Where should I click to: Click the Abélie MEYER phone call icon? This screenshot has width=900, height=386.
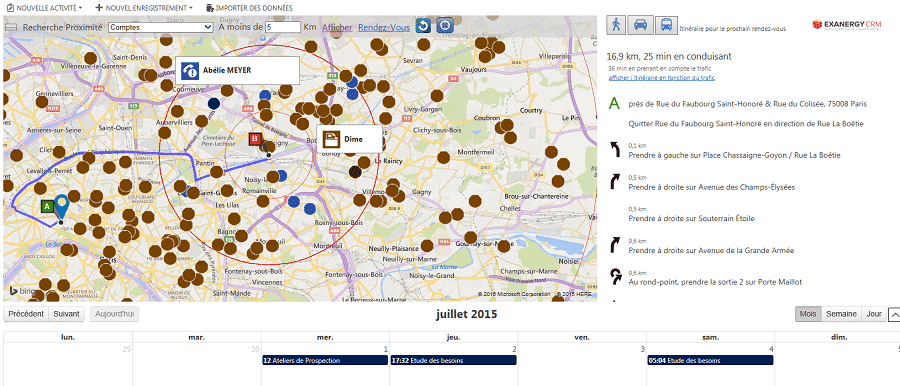click(189, 71)
